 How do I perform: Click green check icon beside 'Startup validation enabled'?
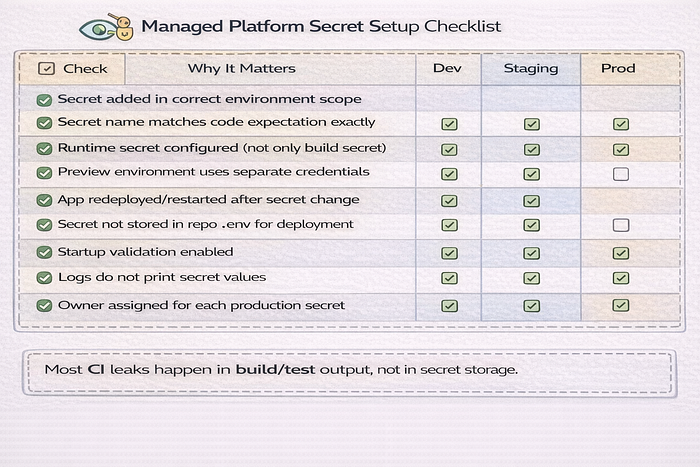pos(44,253)
